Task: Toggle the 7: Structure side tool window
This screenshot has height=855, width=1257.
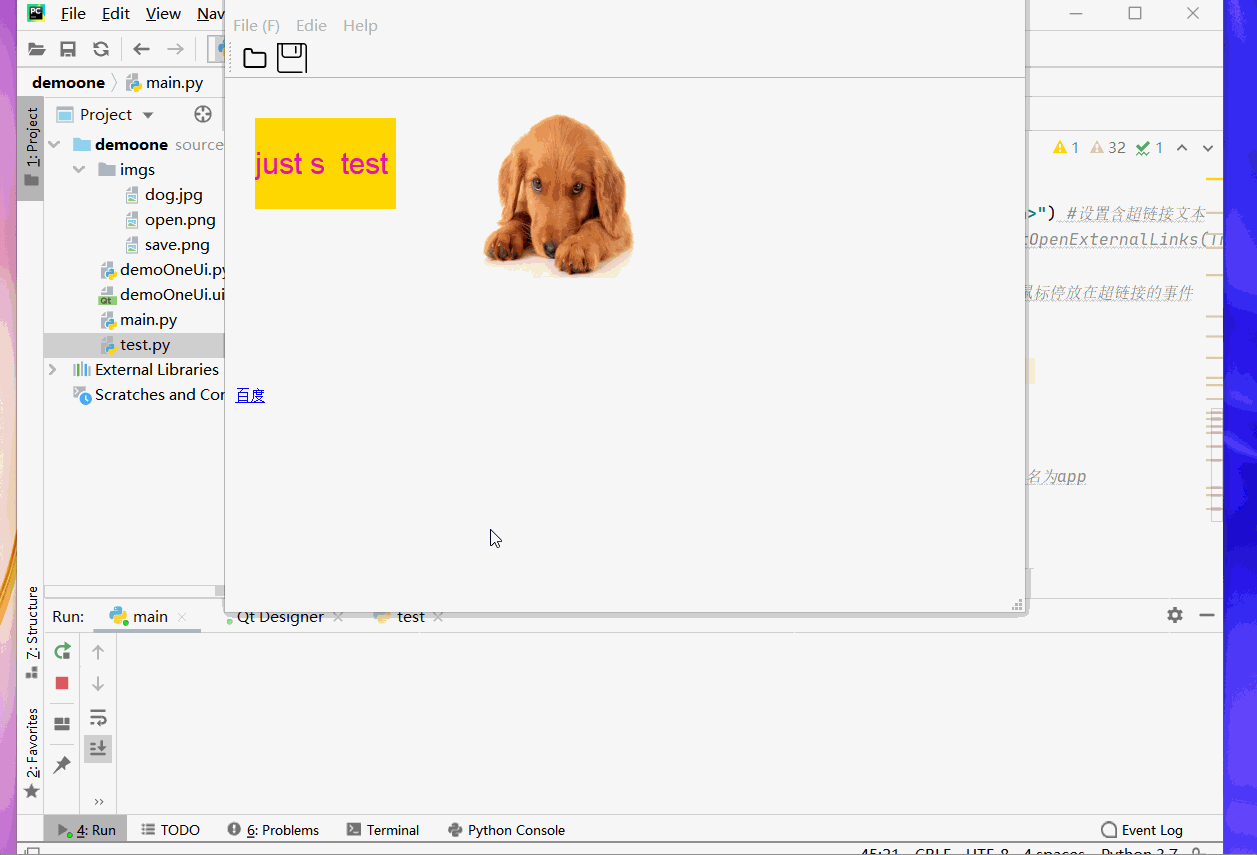Action: tap(31, 633)
